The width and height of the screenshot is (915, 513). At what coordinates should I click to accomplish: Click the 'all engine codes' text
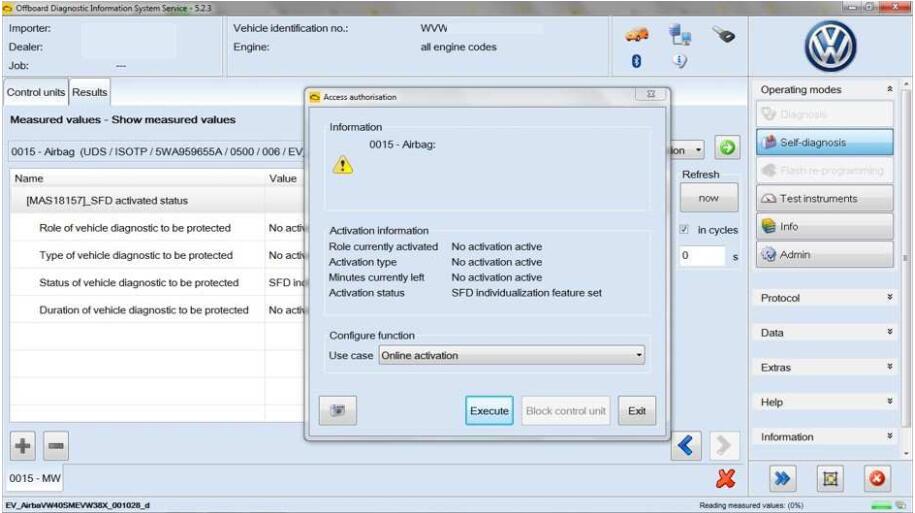pyautogui.click(x=459, y=47)
